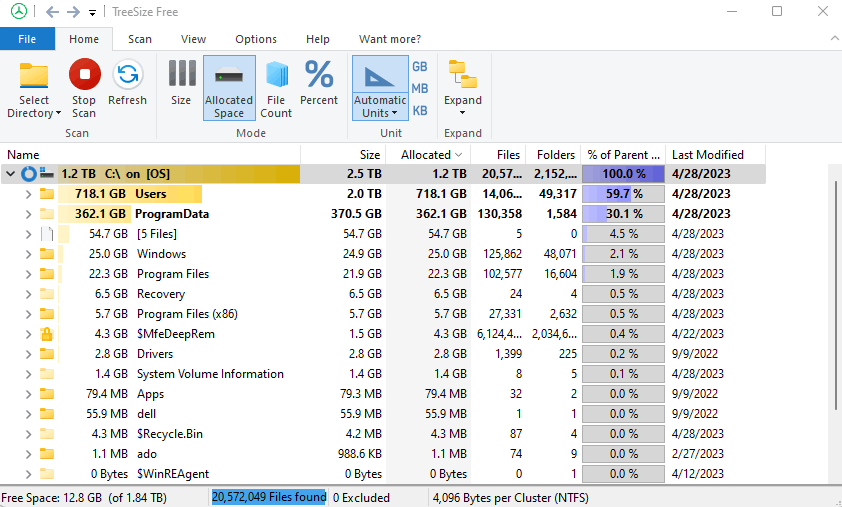Screen dimensions: 842x507
Task: Select the $WinREAgent row name
Action: tap(173, 474)
